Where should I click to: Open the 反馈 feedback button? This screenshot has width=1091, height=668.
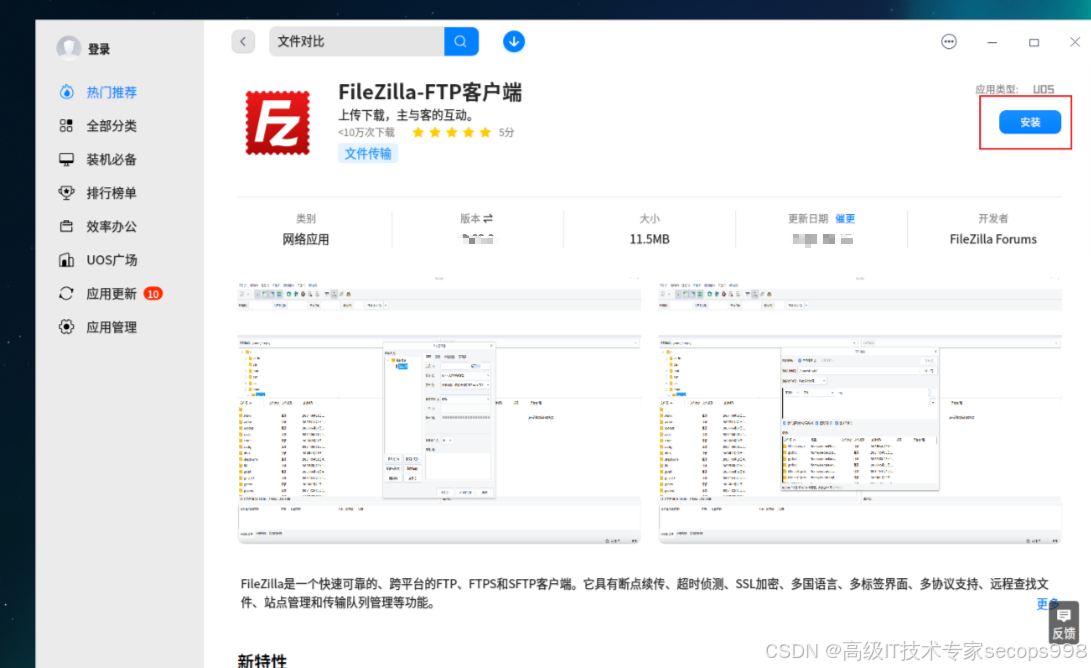tap(1063, 623)
